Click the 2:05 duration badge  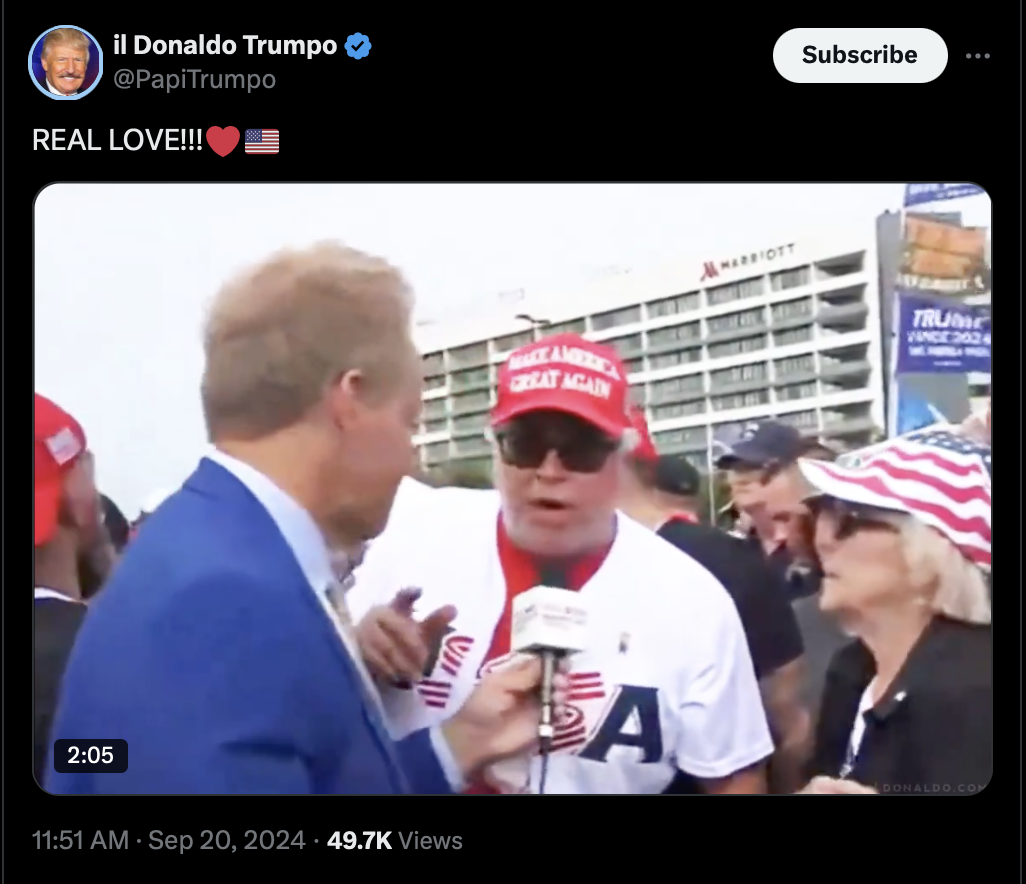tap(90, 755)
